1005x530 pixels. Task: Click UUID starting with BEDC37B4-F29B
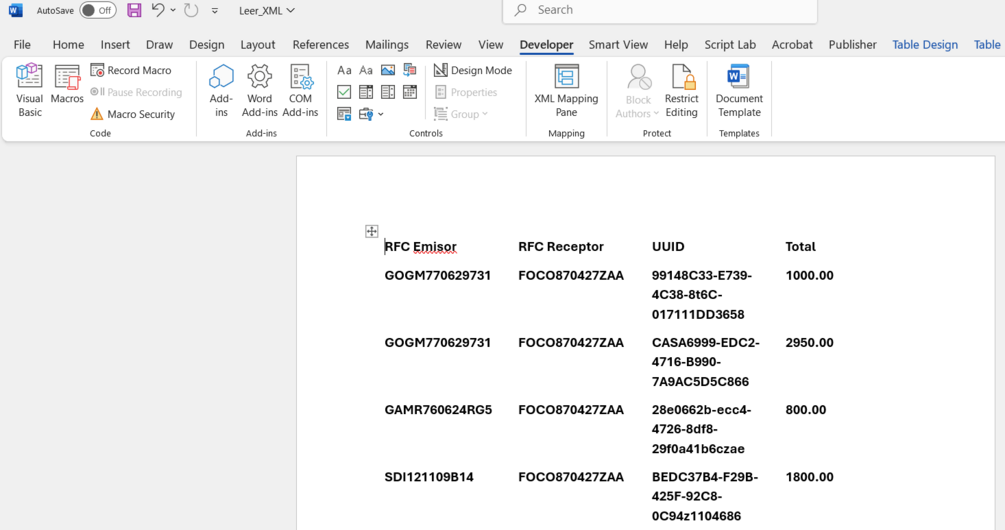tap(705, 497)
